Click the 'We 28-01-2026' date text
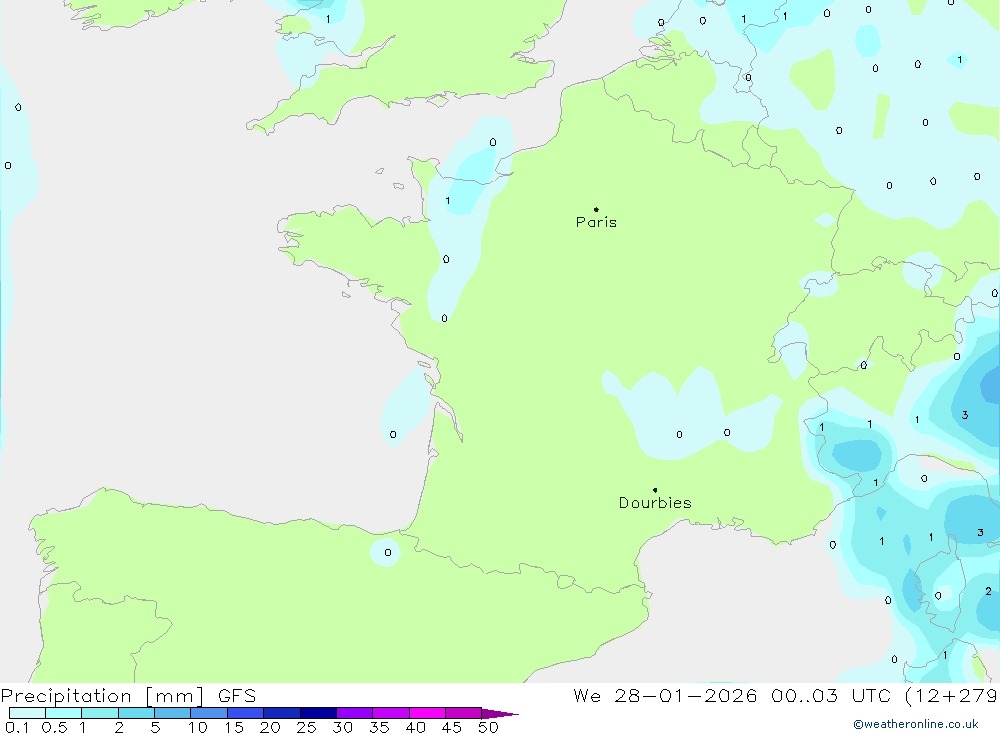This screenshot has height=733, width=1000. click(665, 696)
